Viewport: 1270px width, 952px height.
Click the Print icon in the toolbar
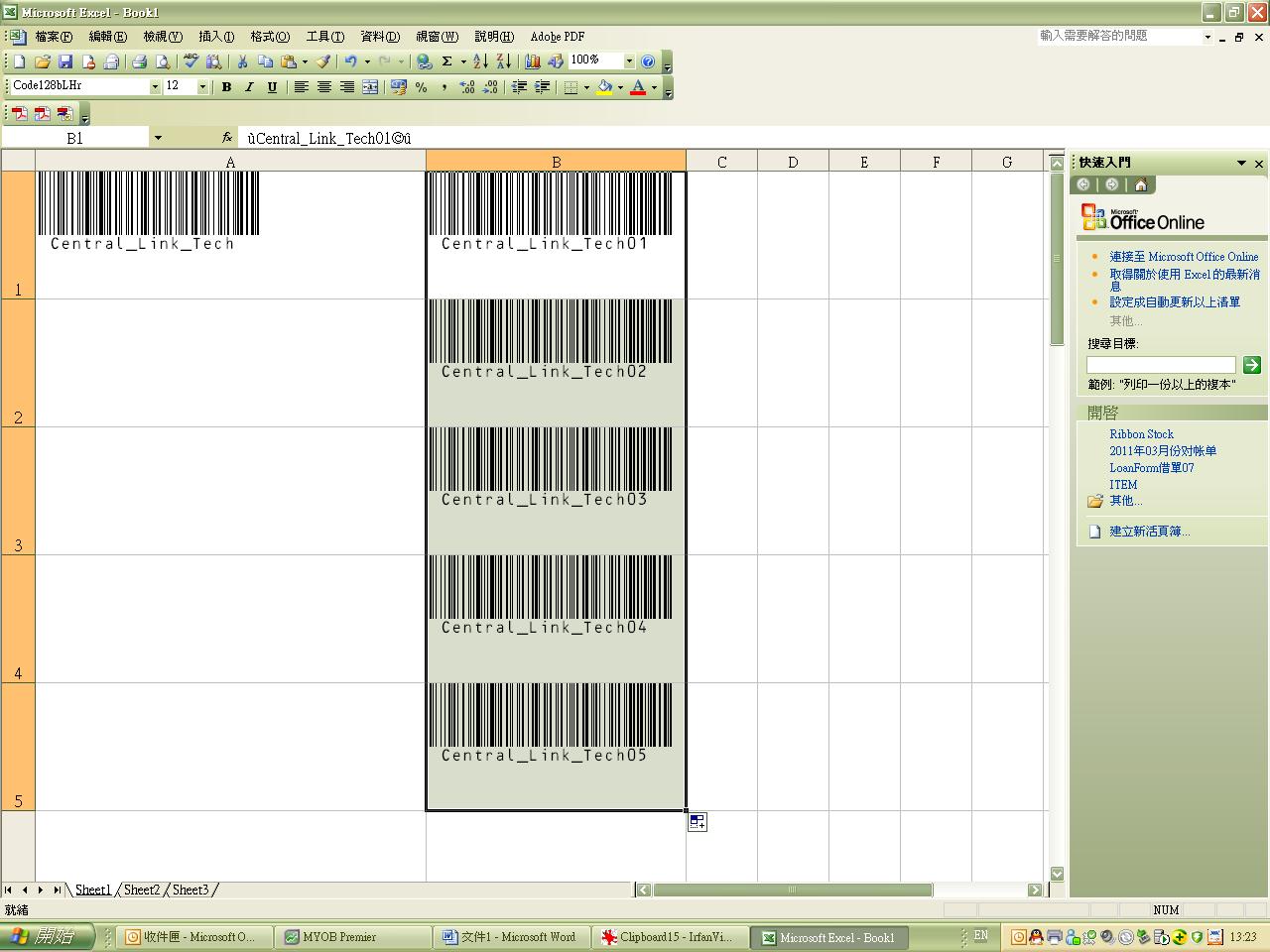[x=139, y=61]
